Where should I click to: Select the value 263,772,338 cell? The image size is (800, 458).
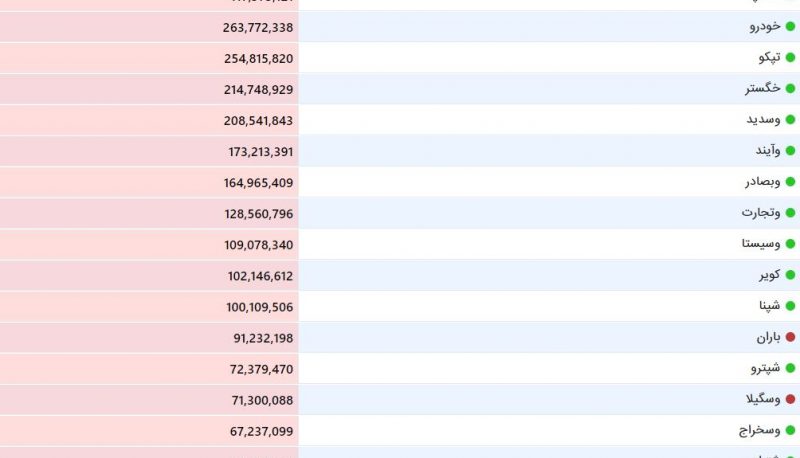(x=149, y=27)
